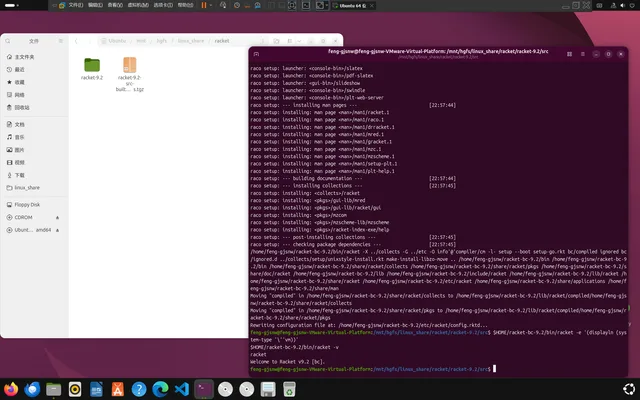Open 网络 (Network) in Files sidebar
Viewport: 640px width, 400px height.
click(34, 95)
